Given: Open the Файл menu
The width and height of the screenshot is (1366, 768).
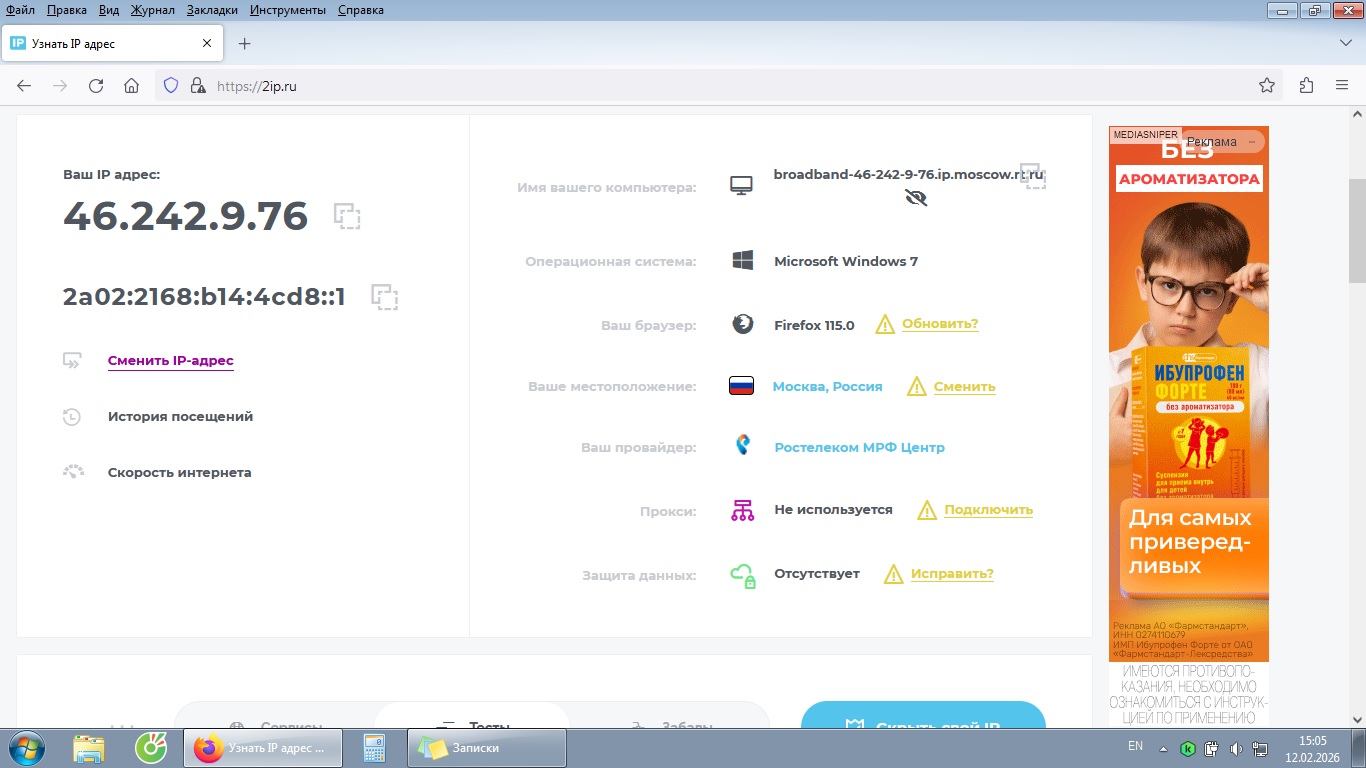Looking at the screenshot, I should point(20,10).
